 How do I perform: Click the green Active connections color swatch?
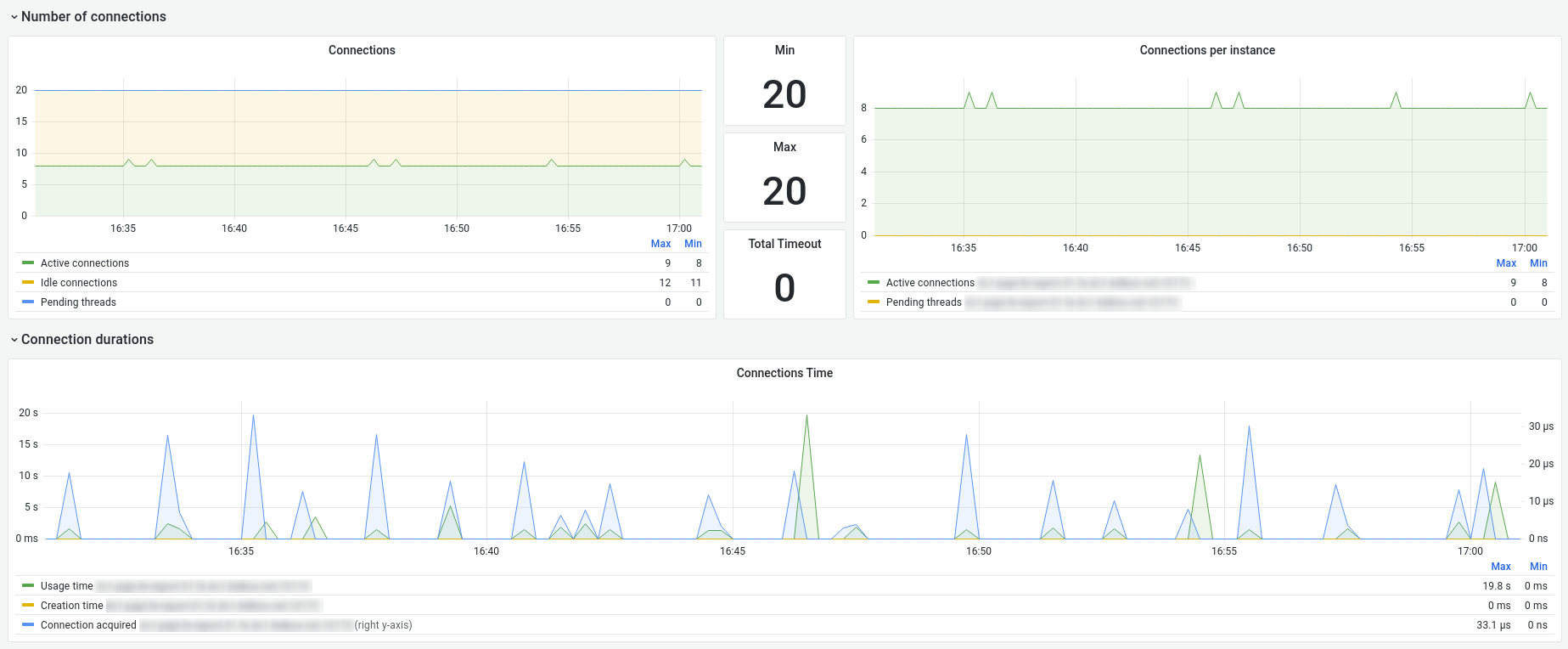click(28, 263)
